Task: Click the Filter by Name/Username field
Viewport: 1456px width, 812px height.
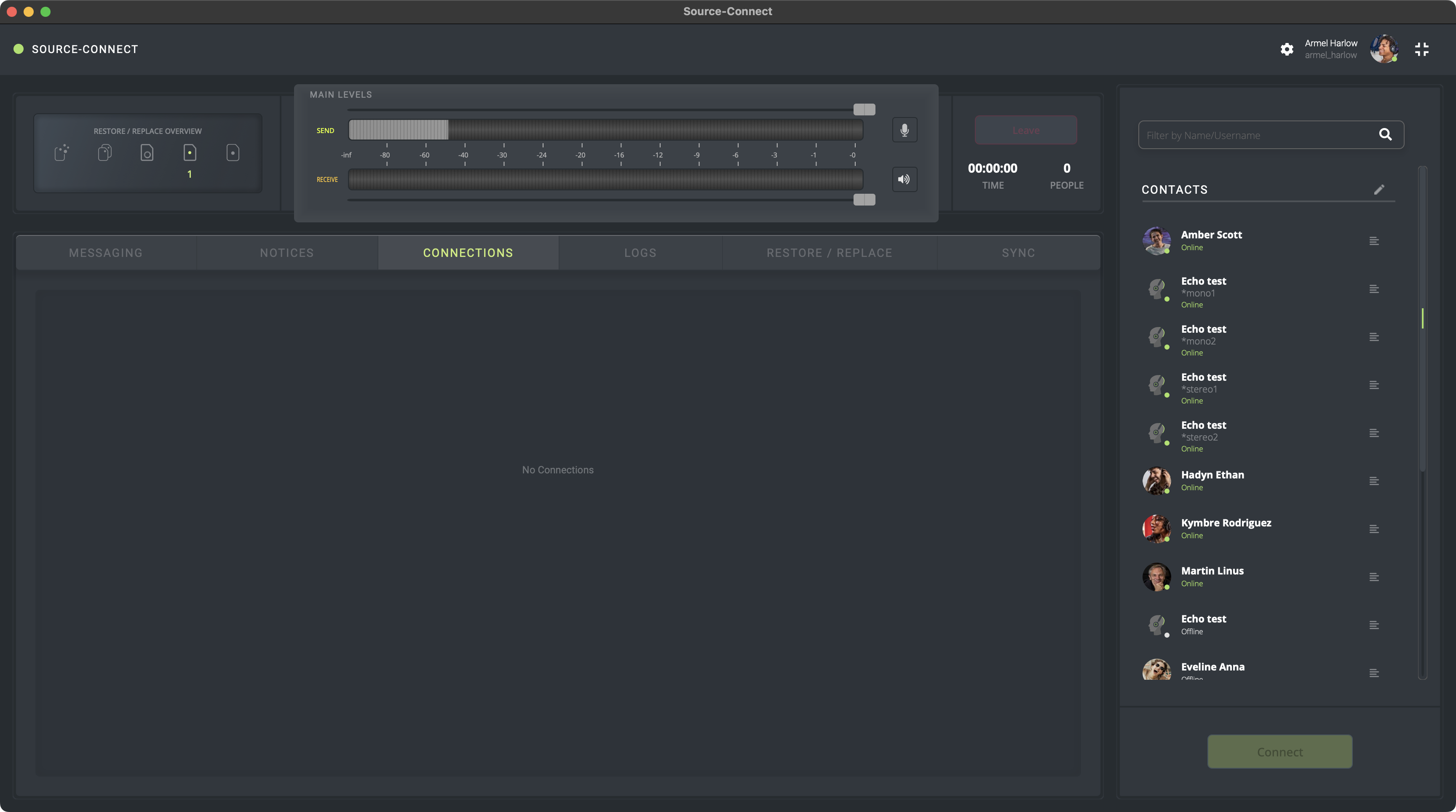Action: click(1255, 135)
